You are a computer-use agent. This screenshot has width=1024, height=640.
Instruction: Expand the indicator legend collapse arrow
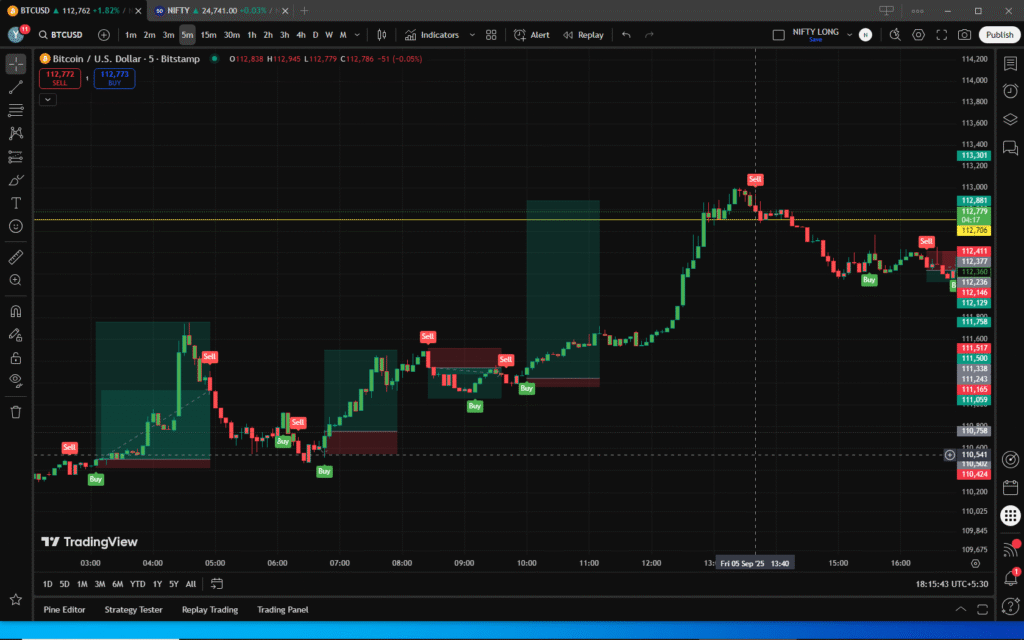click(48, 99)
